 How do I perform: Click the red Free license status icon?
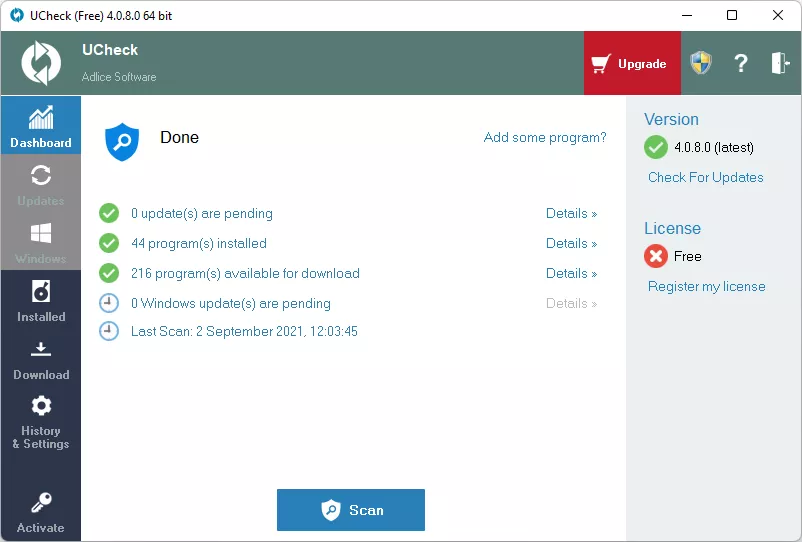click(656, 257)
